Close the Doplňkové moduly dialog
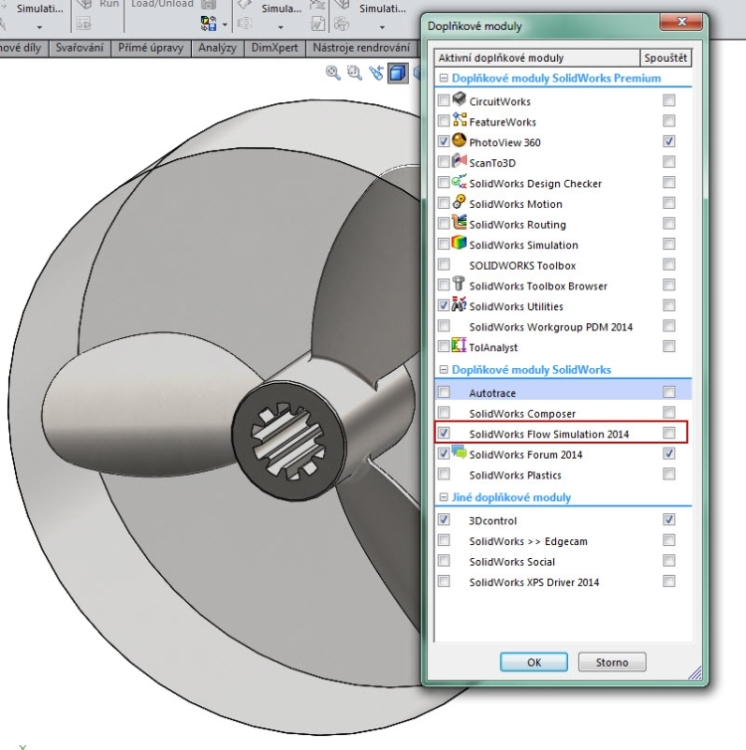Image resolution: width=746 pixels, height=750 pixels. pos(681,22)
